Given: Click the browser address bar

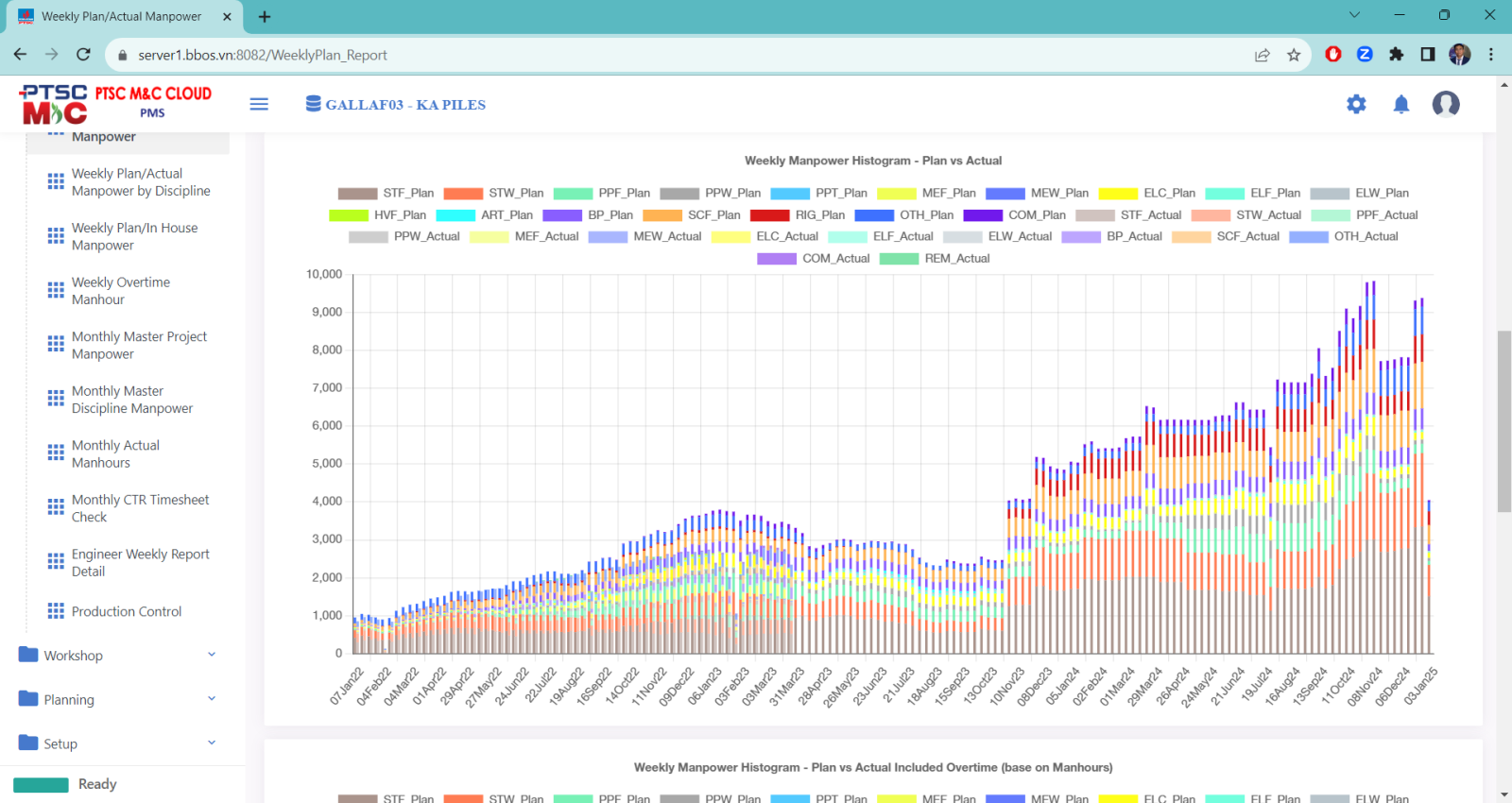Looking at the screenshot, I should [x=661, y=55].
